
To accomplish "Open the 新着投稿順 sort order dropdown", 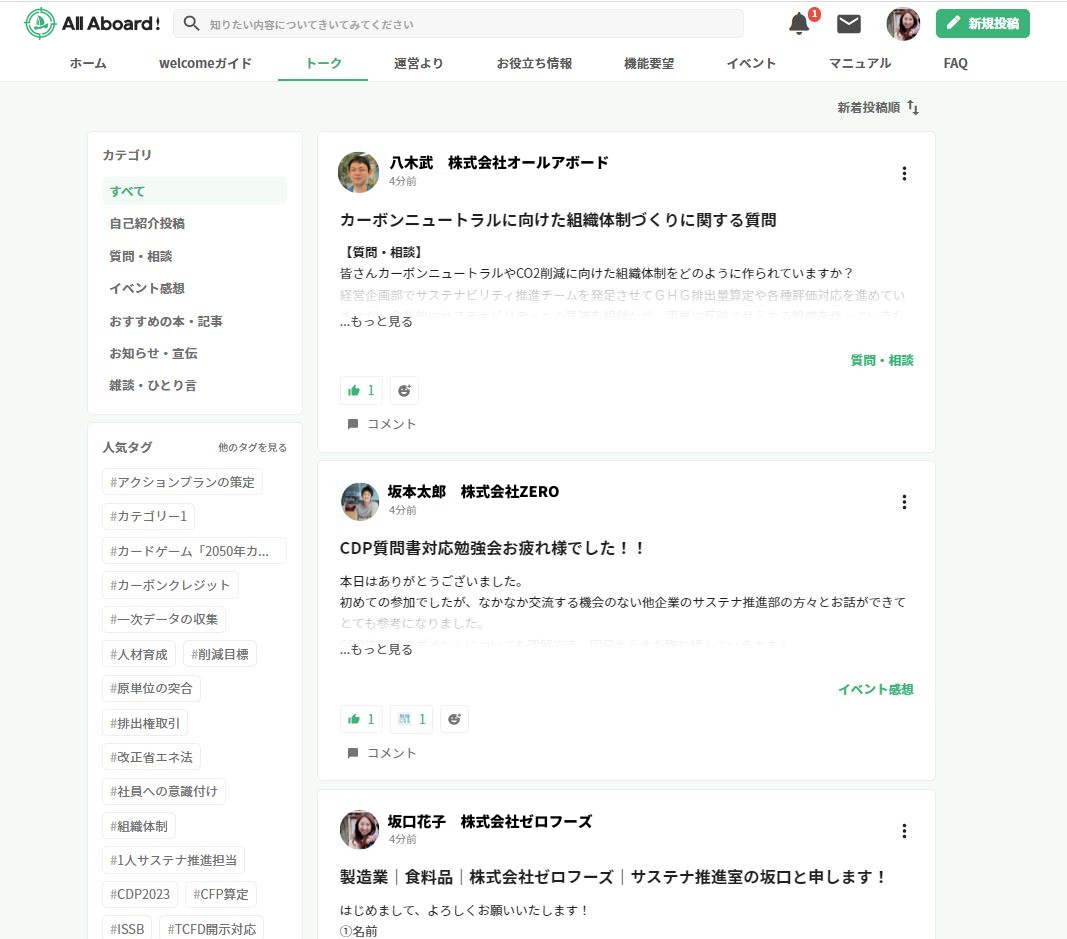I will pos(877,106).
